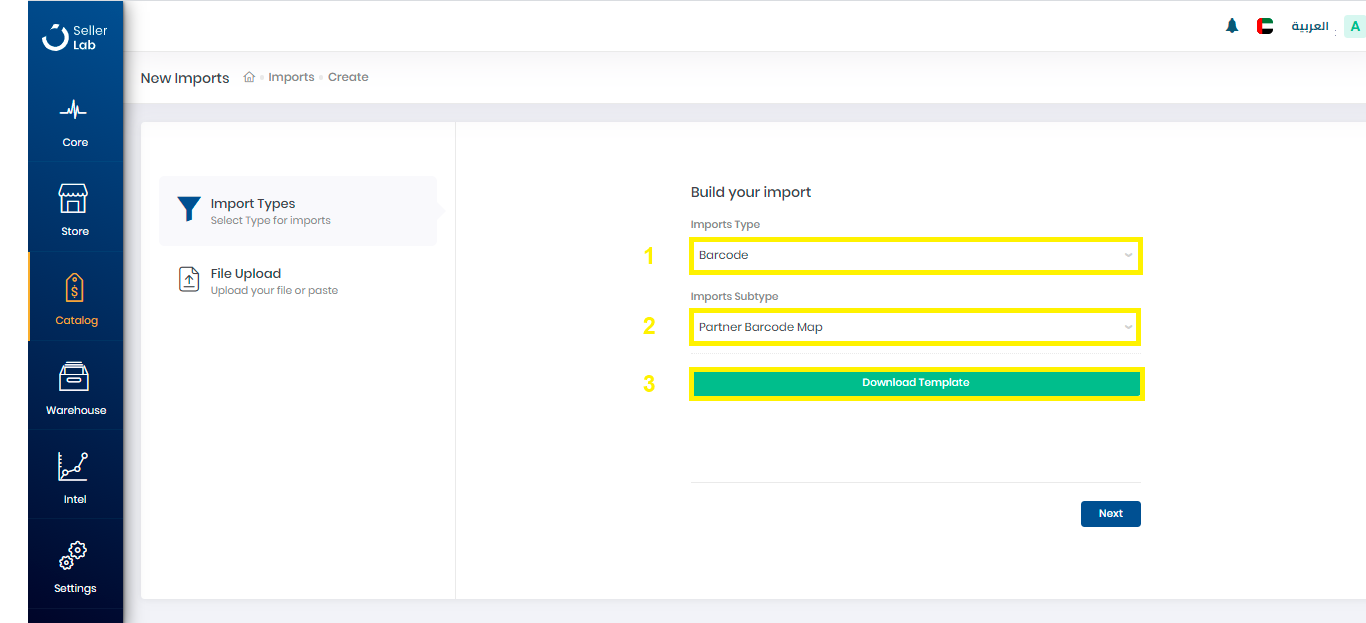Open the Core heartbeat icon
Image resolution: width=1366 pixels, height=623 pixels.
click(x=75, y=110)
